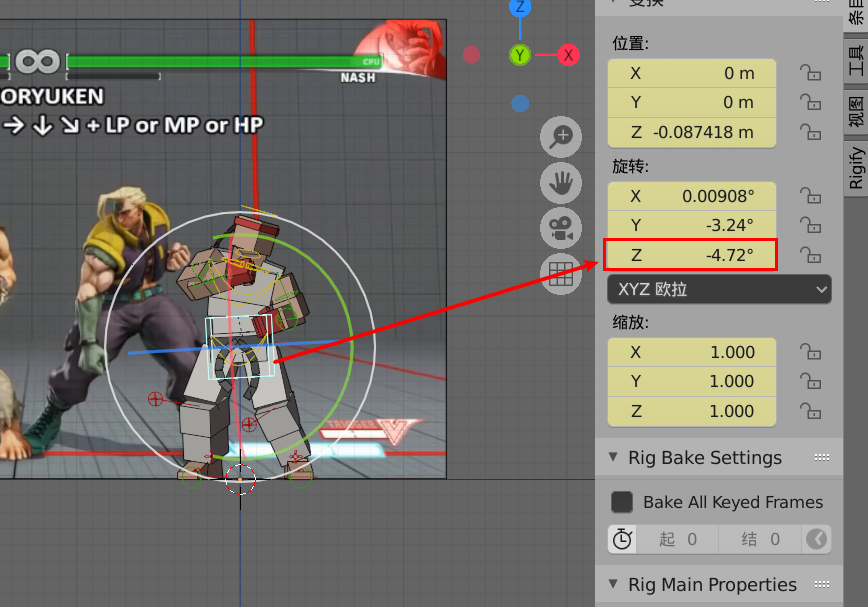The image size is (868, 607).
Task: Open panel drag handle dots for Rig Bake Settings
Action: 822,458
